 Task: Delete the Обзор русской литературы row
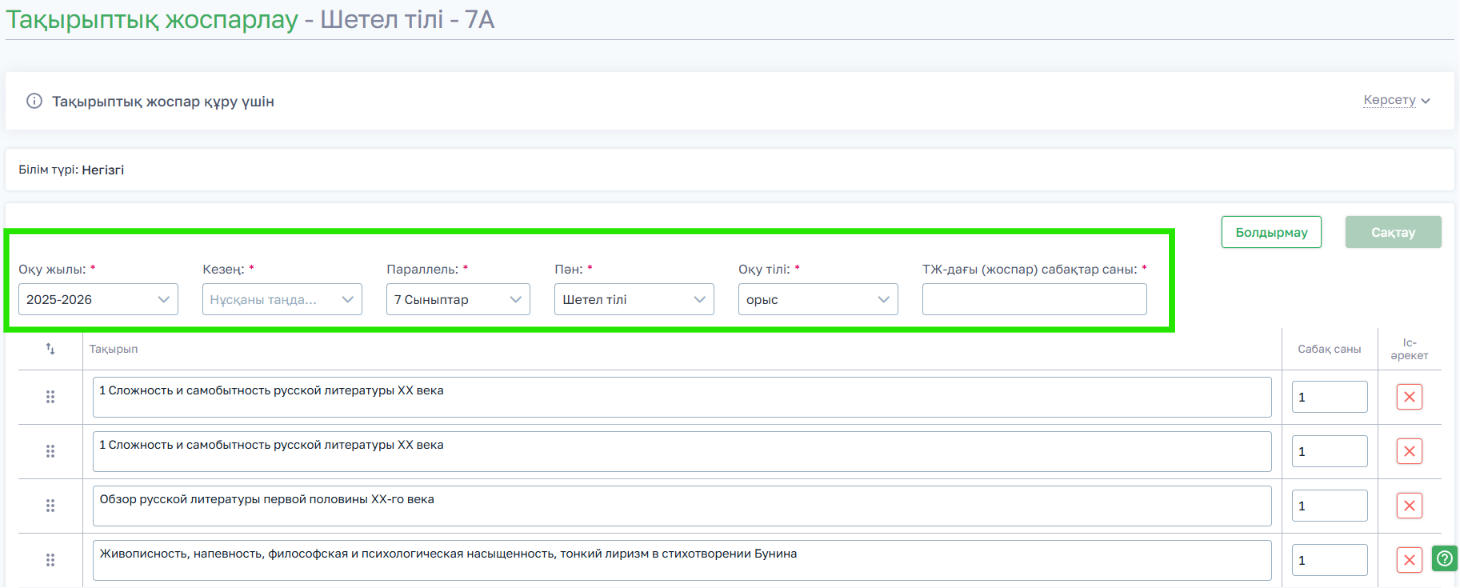pyautogui.click(x=1410, y=506)
